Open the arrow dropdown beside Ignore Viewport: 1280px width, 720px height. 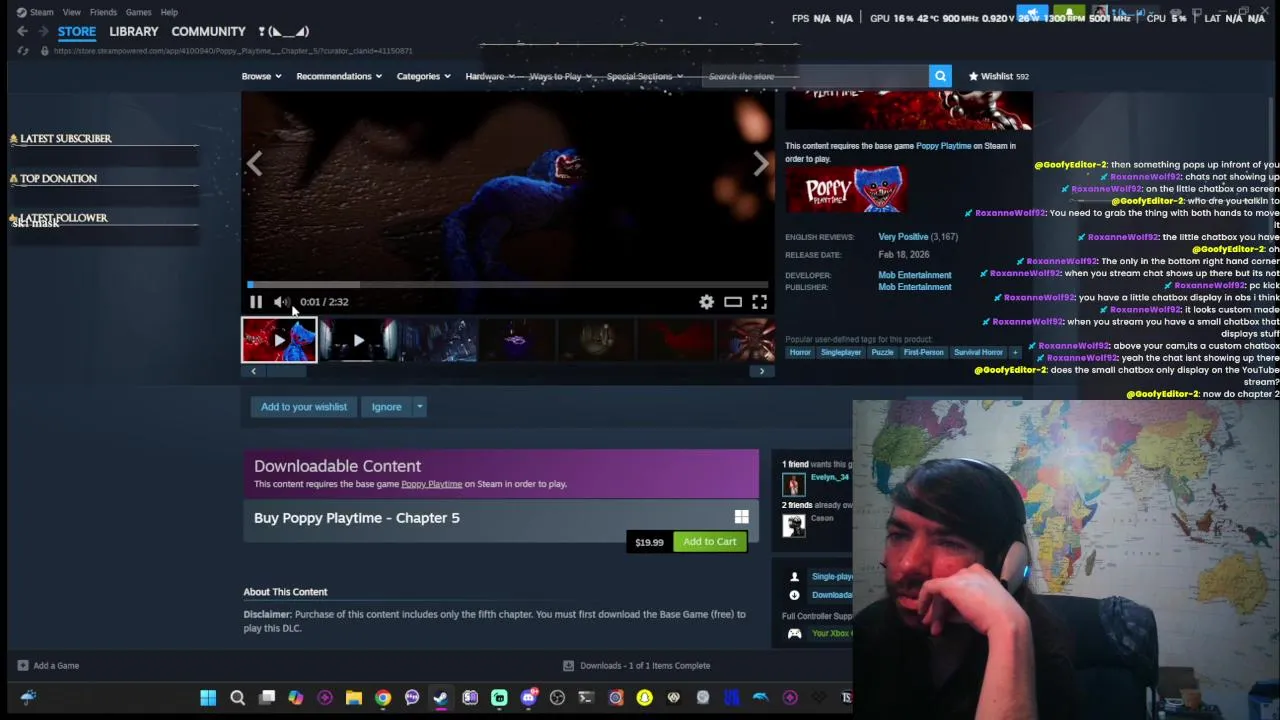click(x=420, y=407)
